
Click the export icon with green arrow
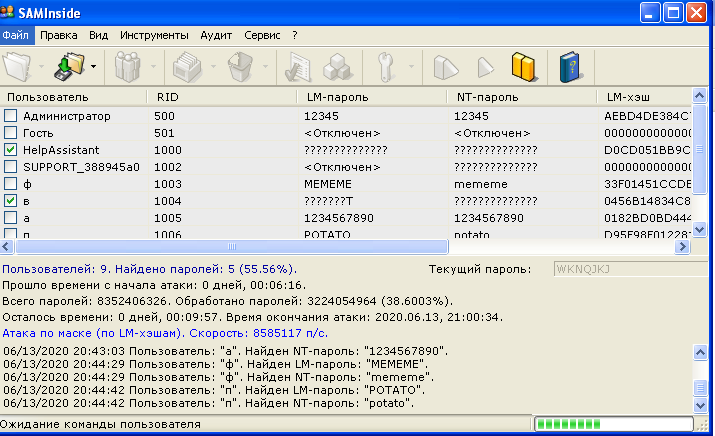pyautogui.click(x=69, y=67)
